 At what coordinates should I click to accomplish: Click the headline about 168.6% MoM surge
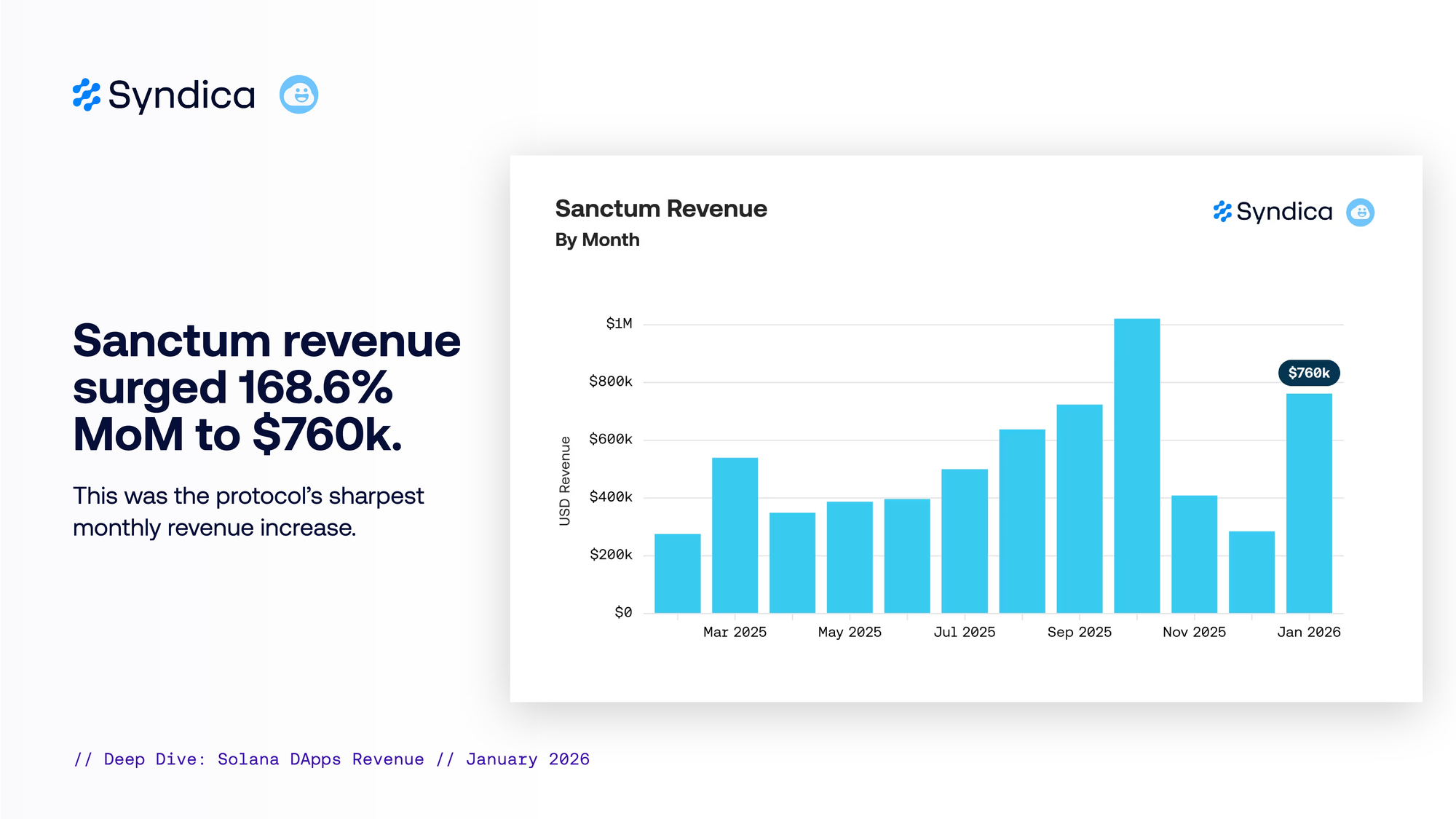(x=266, y=387)
